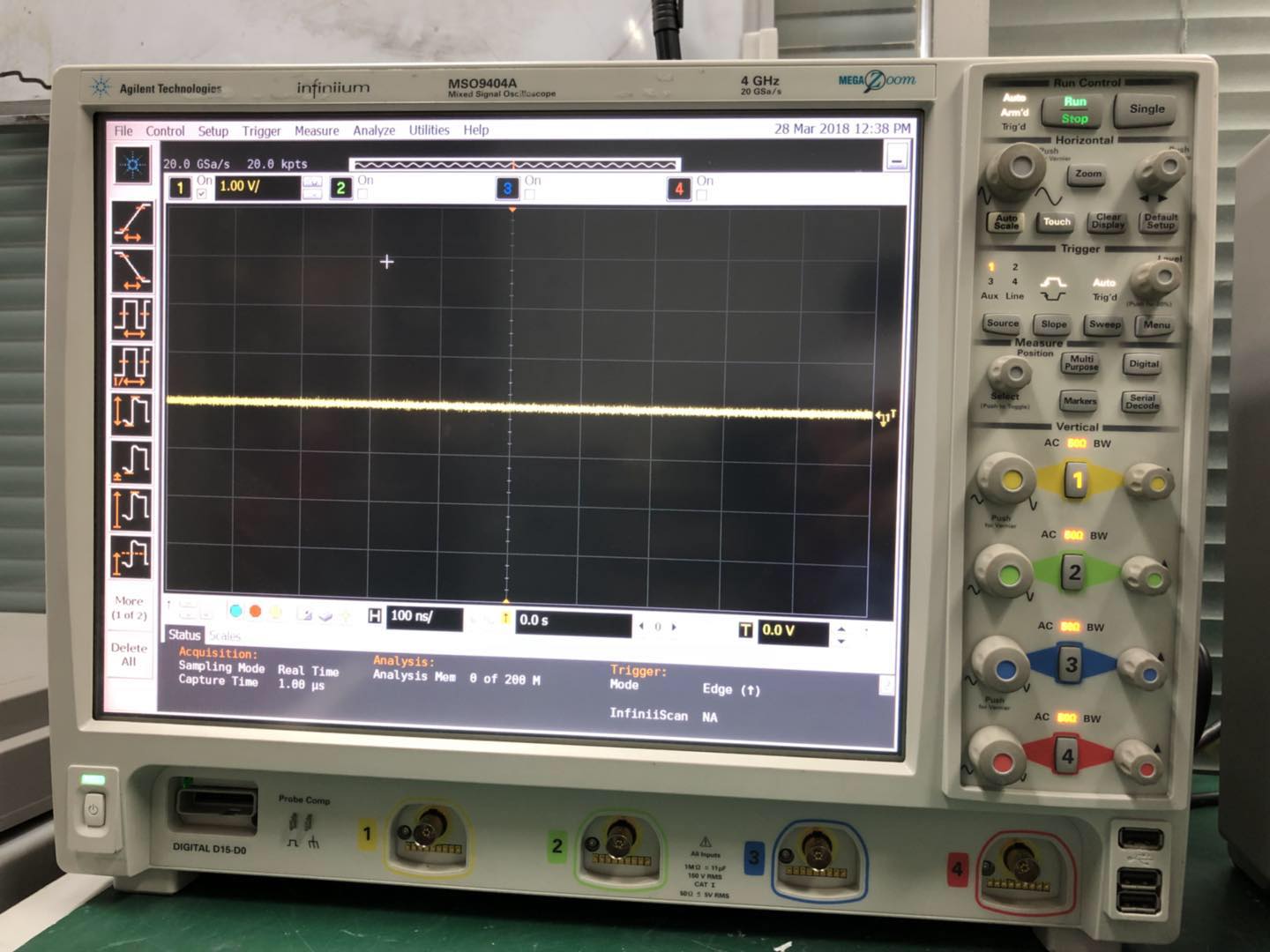Viewport: 1270px width, 952px height.
Task: Uncheck the channel 1 On checkbox
Action: (202, 194)
